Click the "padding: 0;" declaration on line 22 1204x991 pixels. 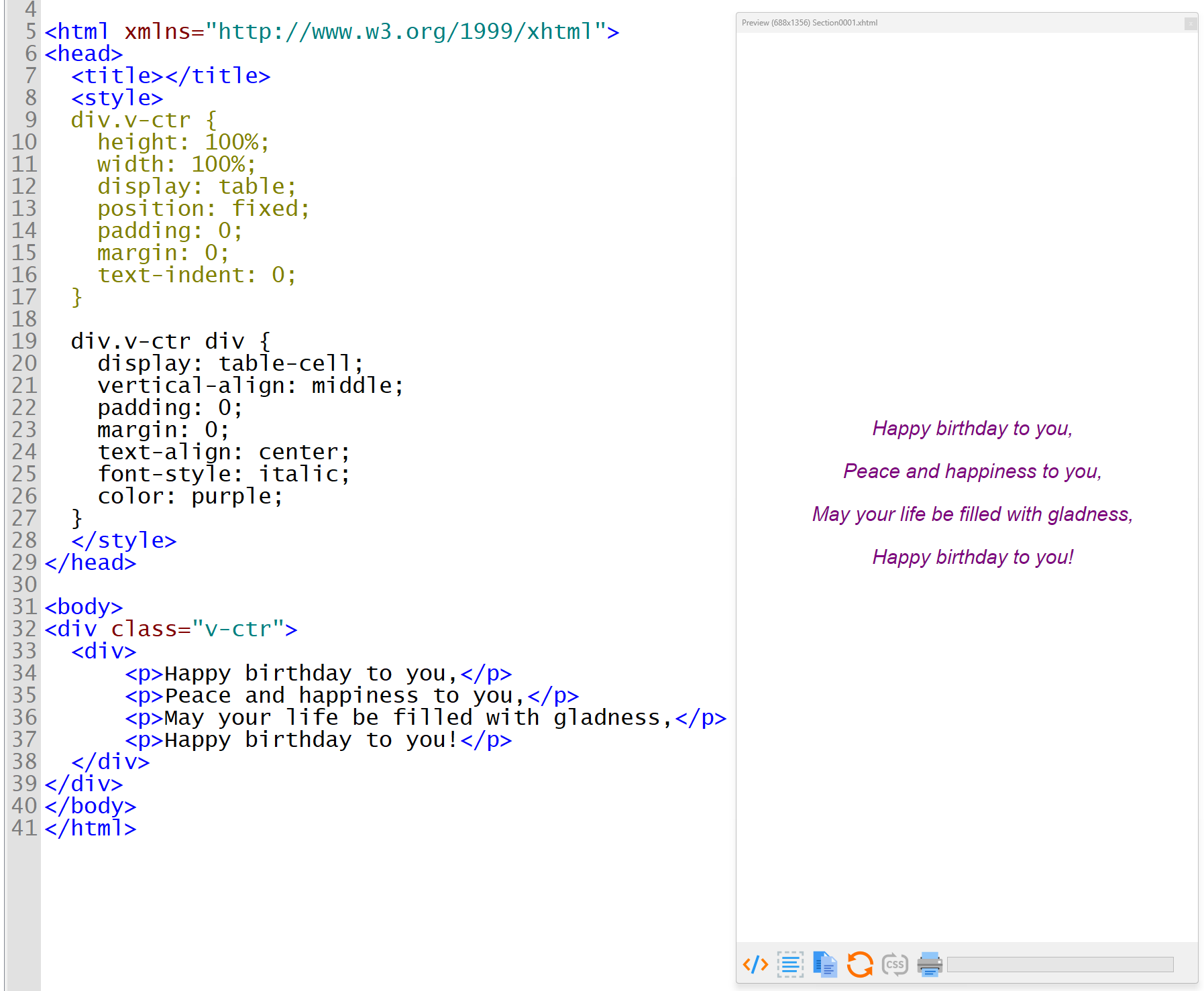tap(170, 408)
